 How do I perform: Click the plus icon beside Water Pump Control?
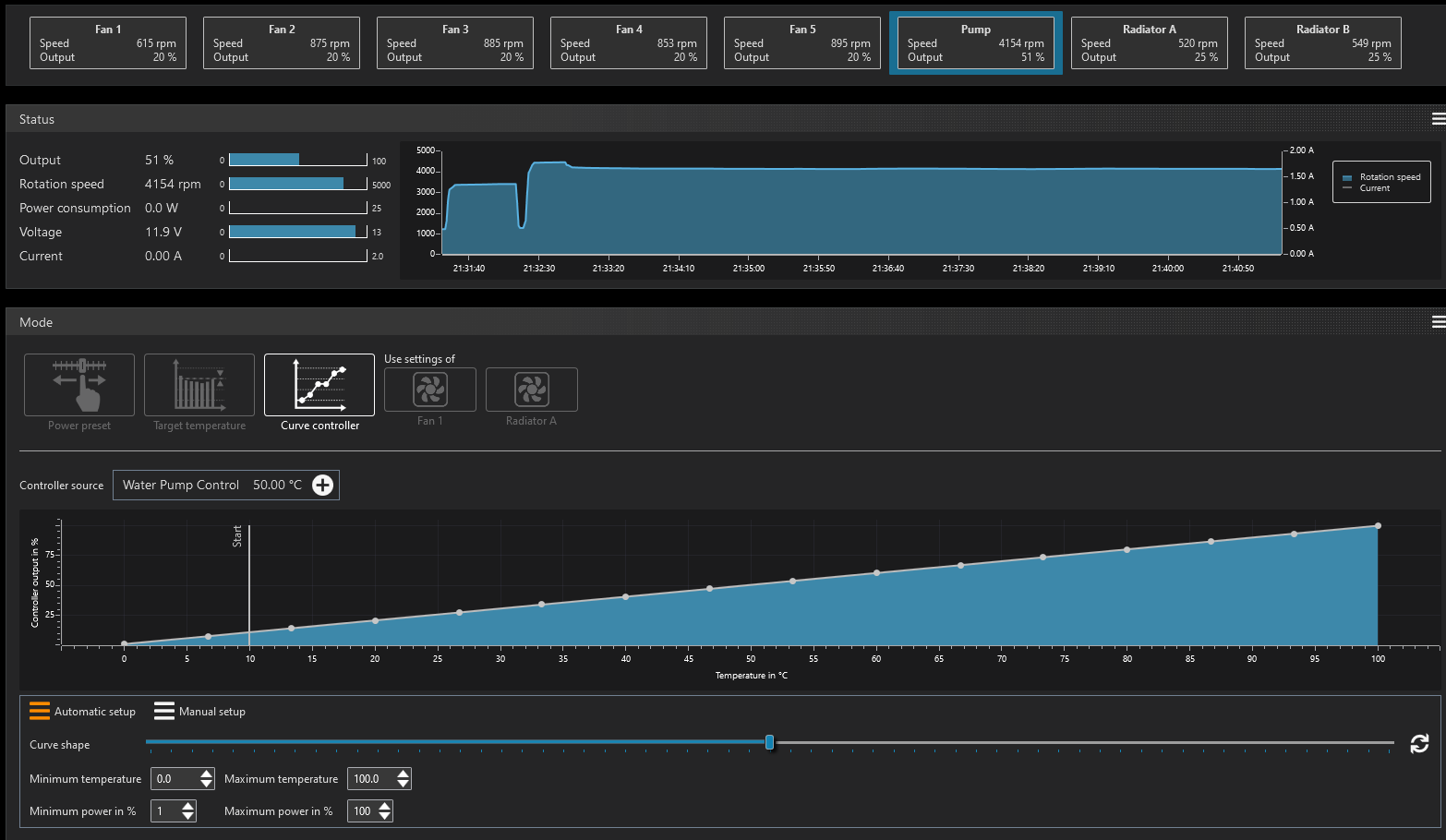pos(322,486)
